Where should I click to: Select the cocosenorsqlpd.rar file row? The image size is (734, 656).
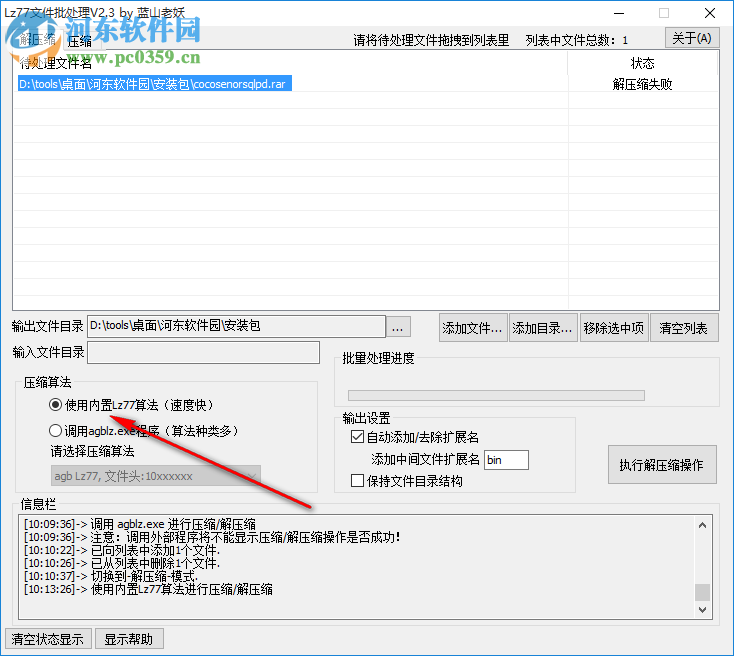click(x=154, y=84)
